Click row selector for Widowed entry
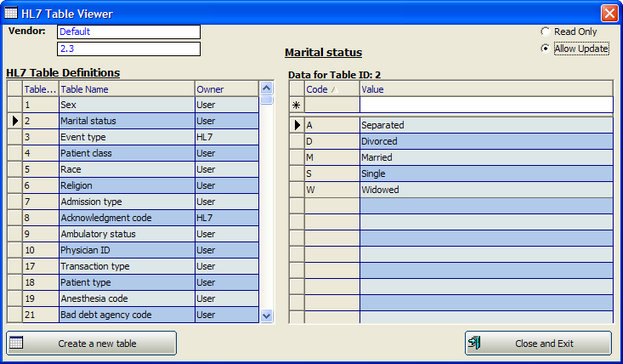Viewport: 623px width, 364px height. tap(297, 190)
